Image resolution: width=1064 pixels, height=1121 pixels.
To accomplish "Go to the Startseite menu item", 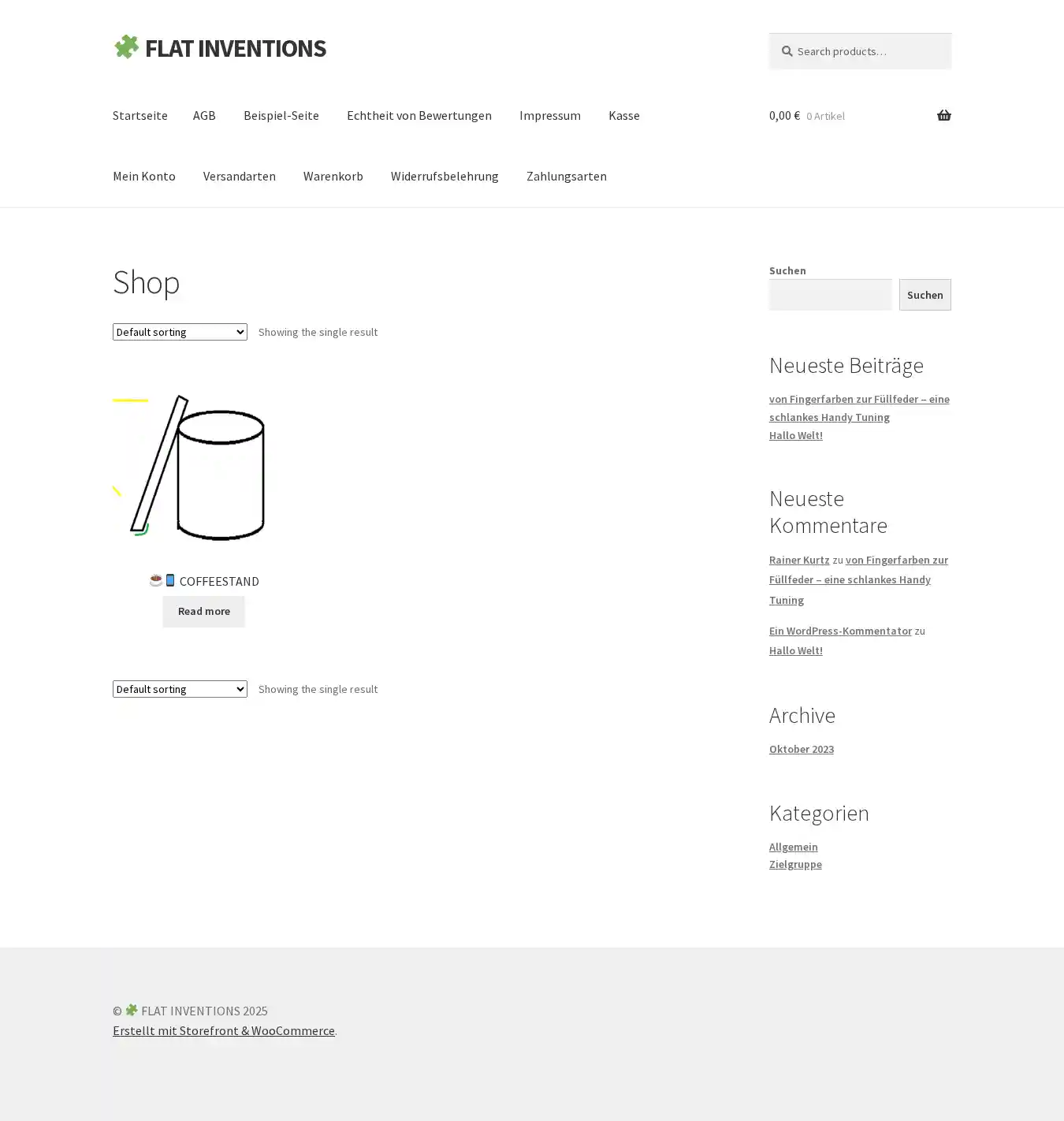I will [x=140, y=115].
